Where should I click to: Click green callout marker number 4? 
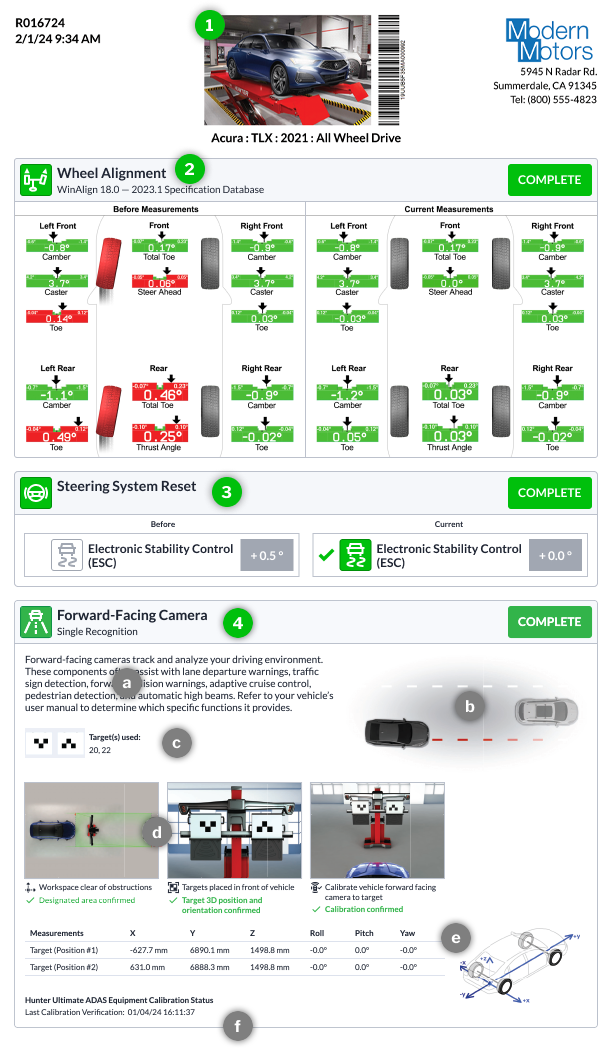click(237, 622)
